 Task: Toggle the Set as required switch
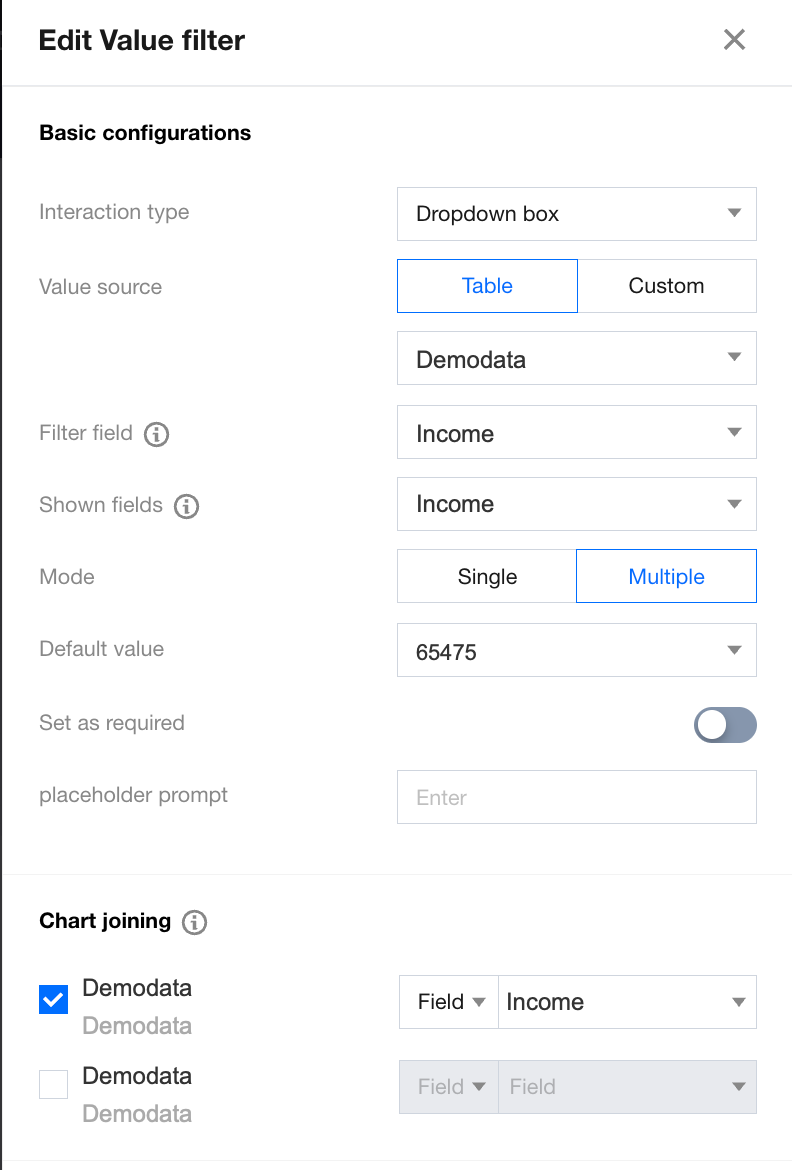pos(725,725)
